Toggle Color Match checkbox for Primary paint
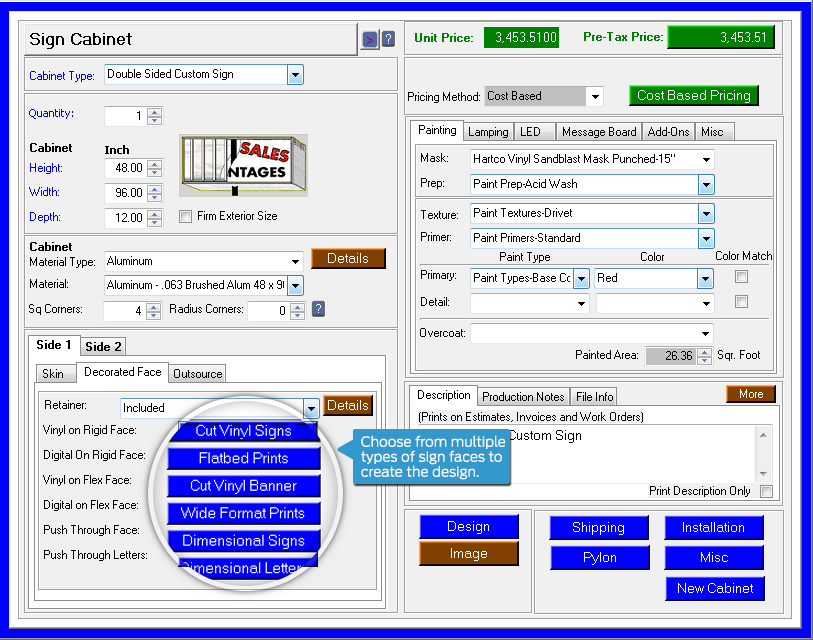813x640 pixels. click(x=741, y=277)
